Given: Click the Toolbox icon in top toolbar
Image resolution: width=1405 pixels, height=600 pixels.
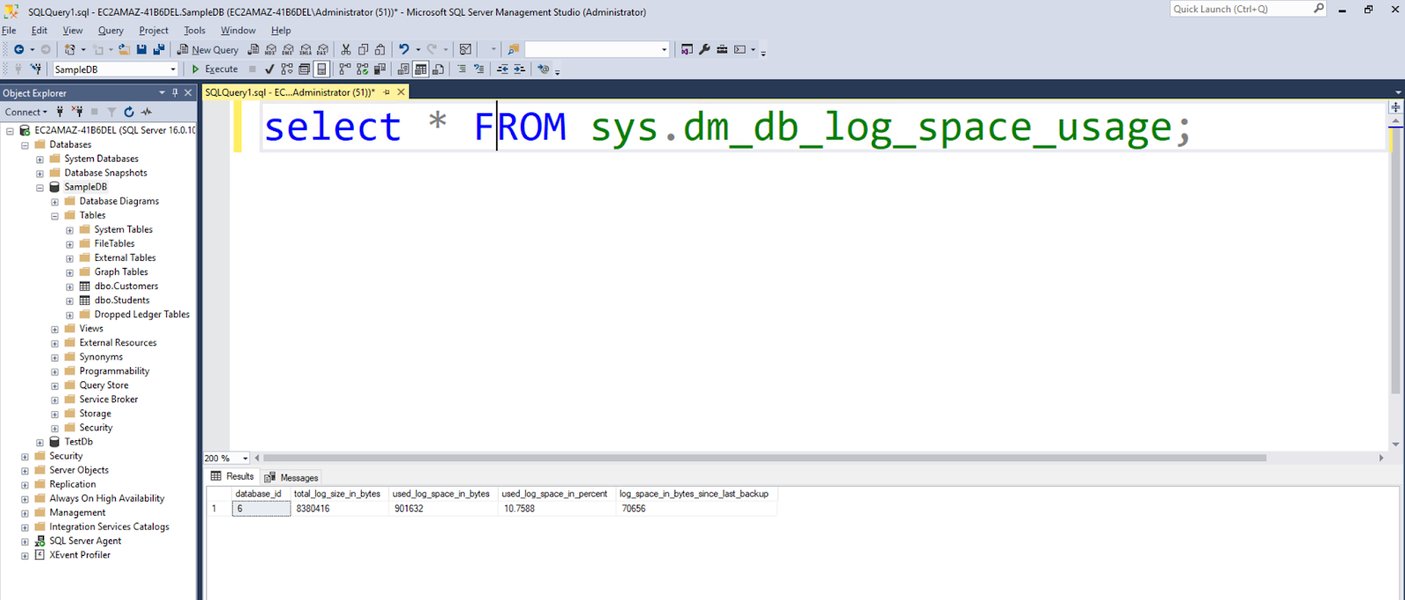Looking at the screenshot, I should tap(722, 49).
